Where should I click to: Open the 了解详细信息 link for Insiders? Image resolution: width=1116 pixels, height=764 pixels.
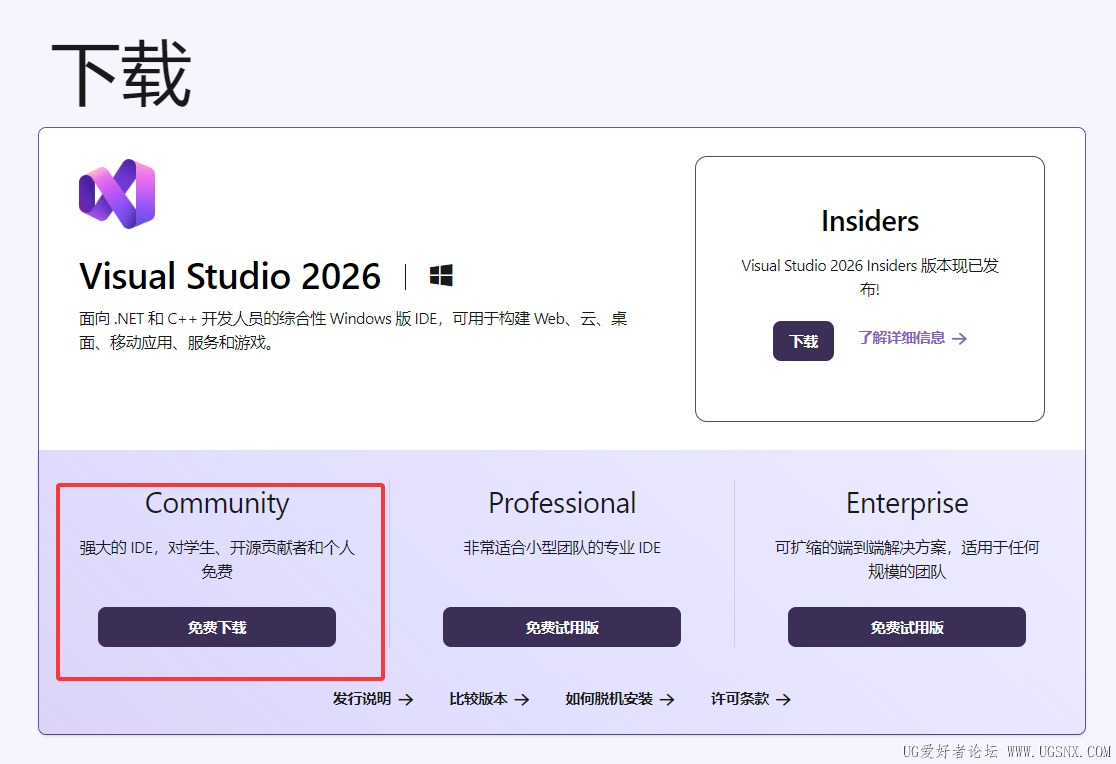click(912, 338)
